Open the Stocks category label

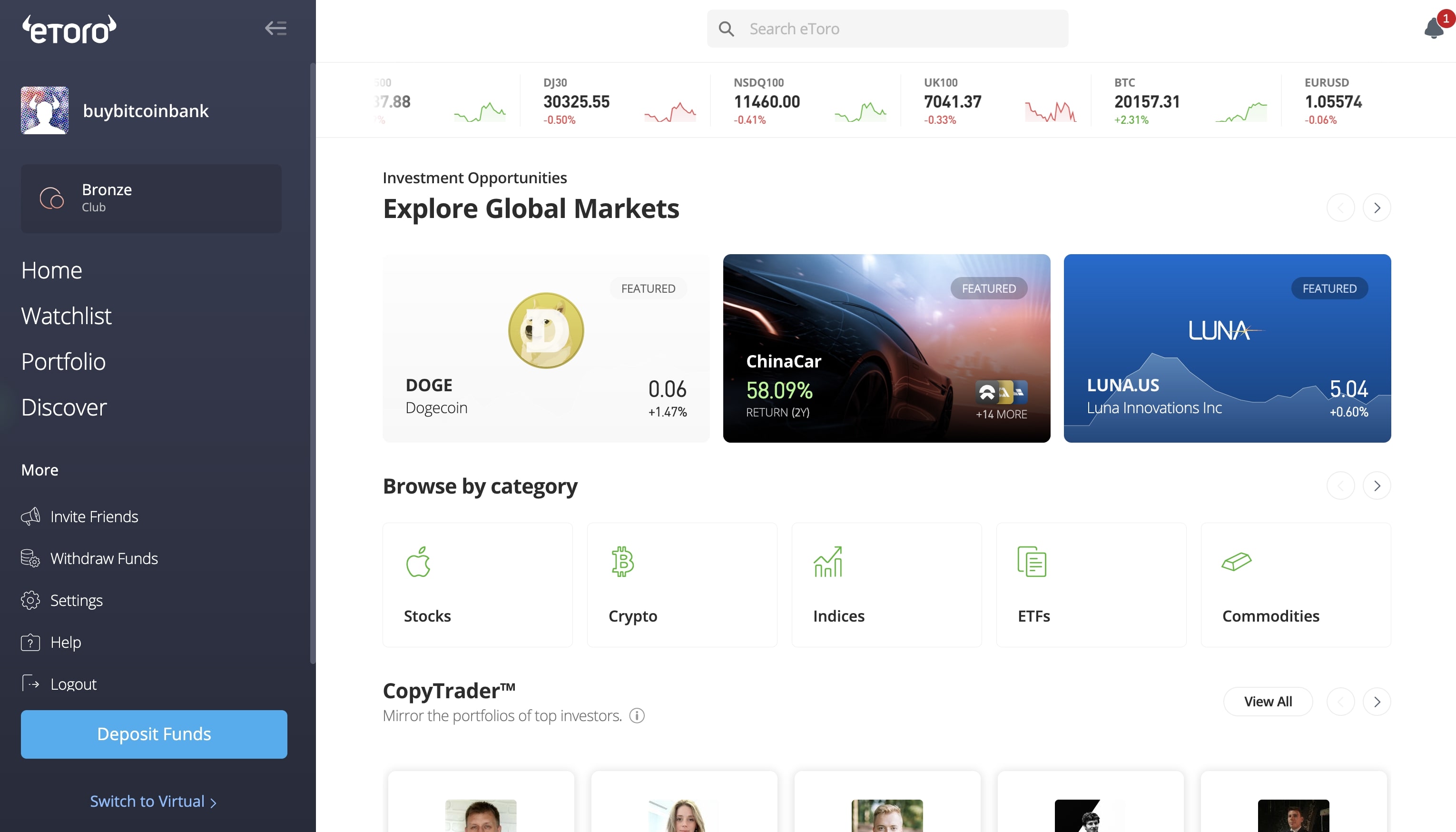(x=427, y=616)
